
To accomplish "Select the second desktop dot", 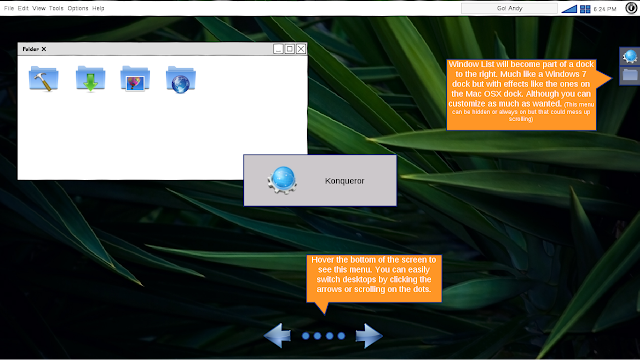I will coord(318,336).
